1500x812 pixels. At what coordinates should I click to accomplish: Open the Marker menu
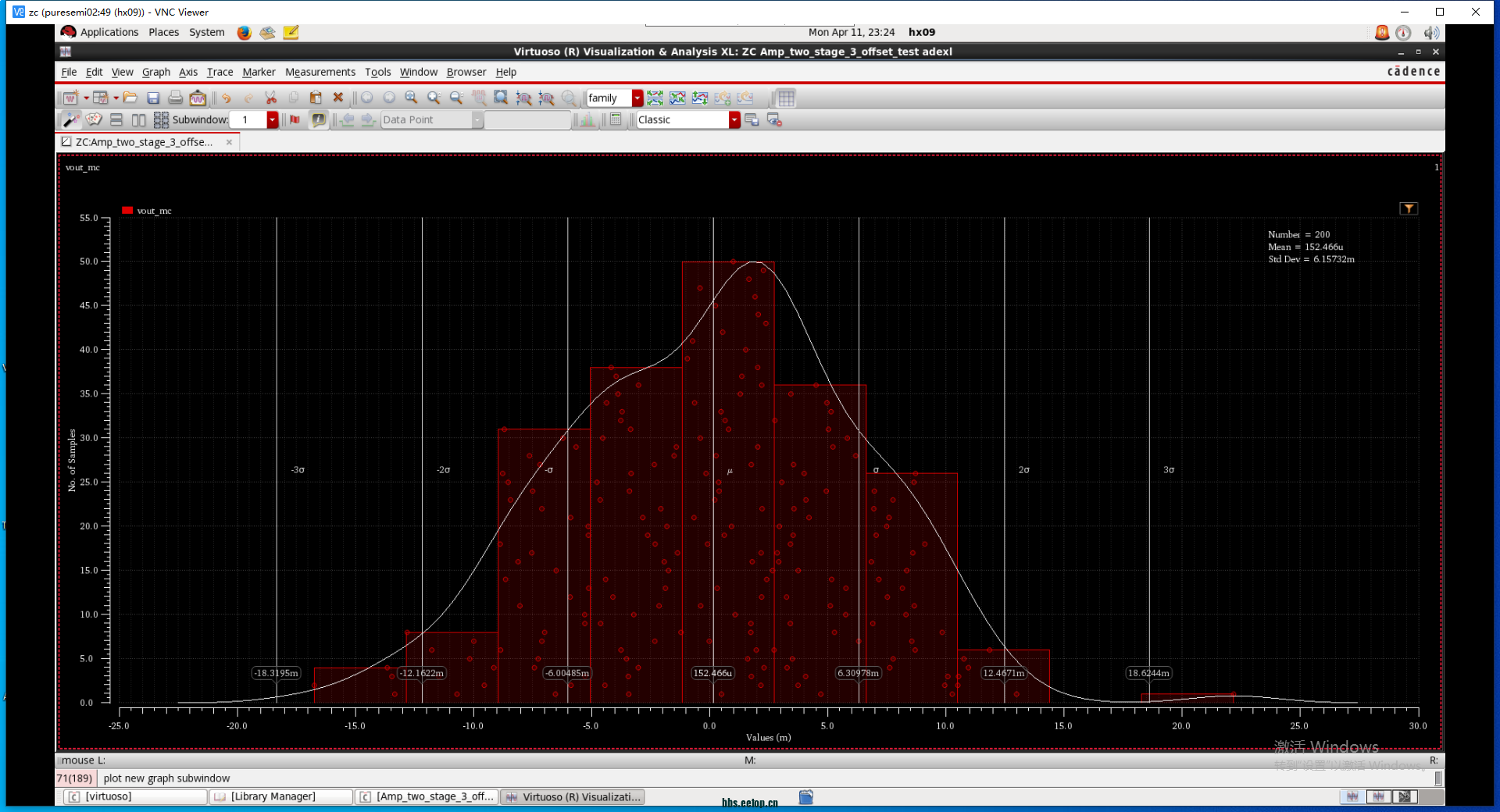[259, 72]
